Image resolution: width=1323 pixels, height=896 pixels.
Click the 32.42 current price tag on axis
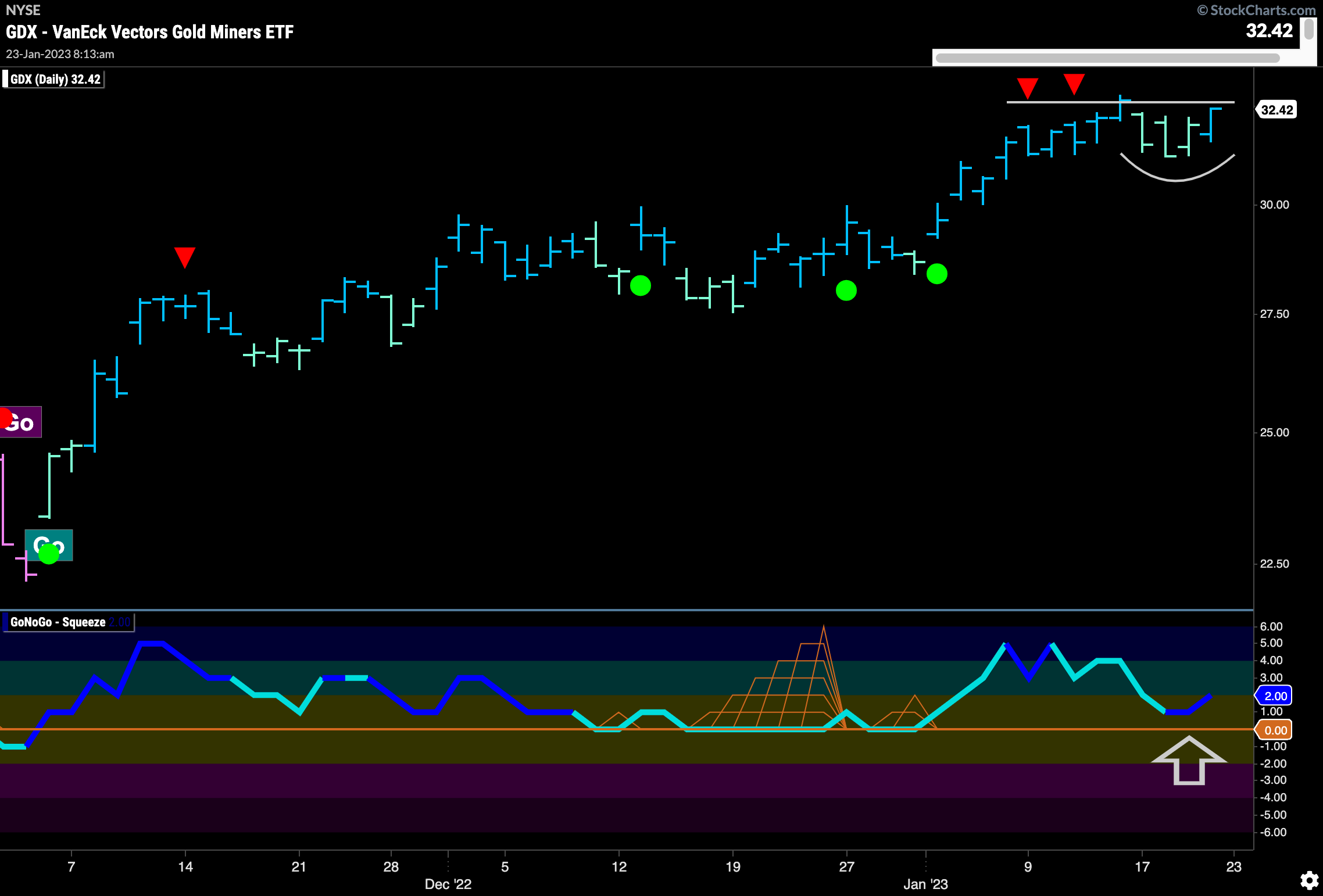pos(1276,110)
